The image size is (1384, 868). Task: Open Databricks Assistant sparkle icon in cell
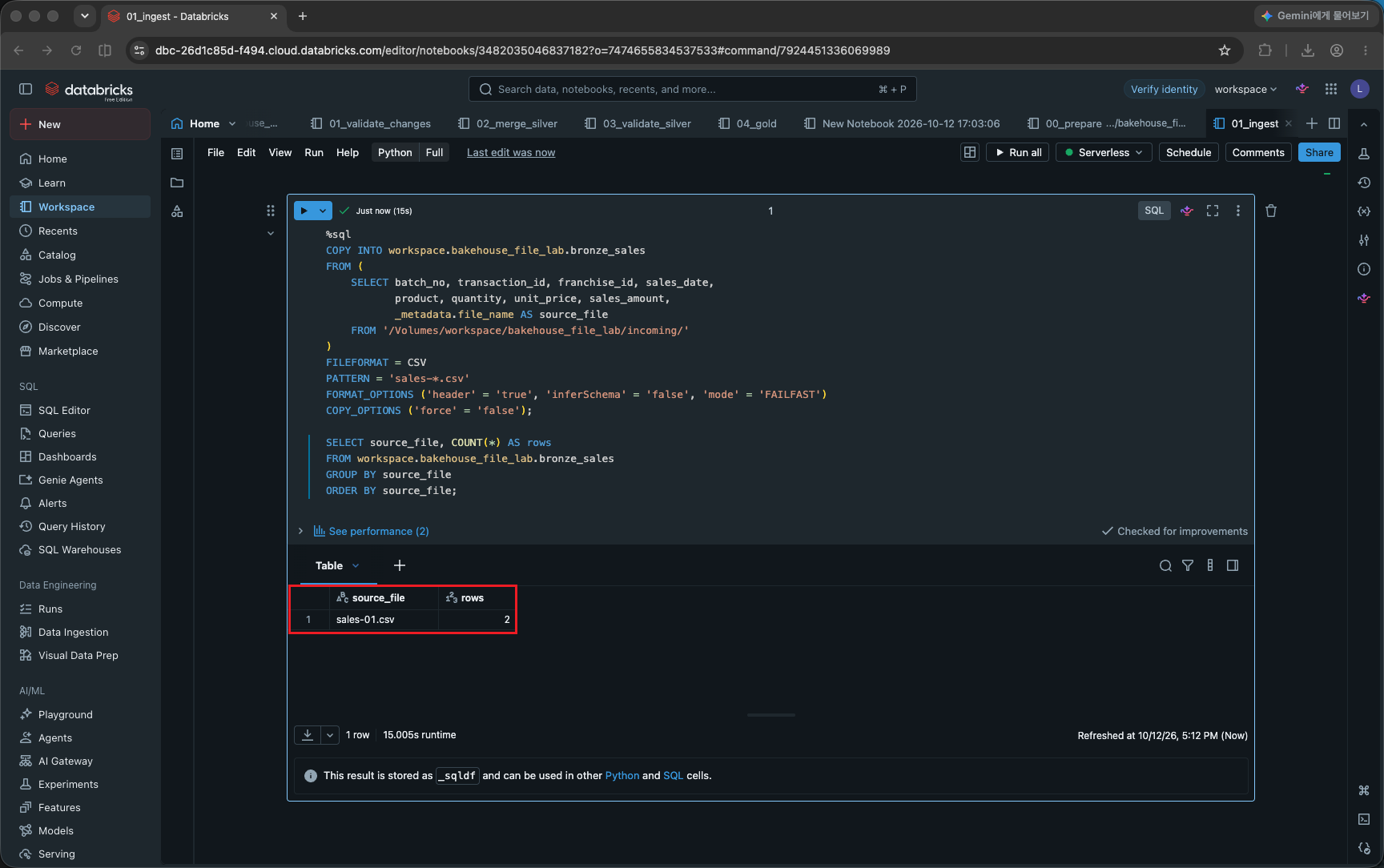click(x=1187, y=211)
